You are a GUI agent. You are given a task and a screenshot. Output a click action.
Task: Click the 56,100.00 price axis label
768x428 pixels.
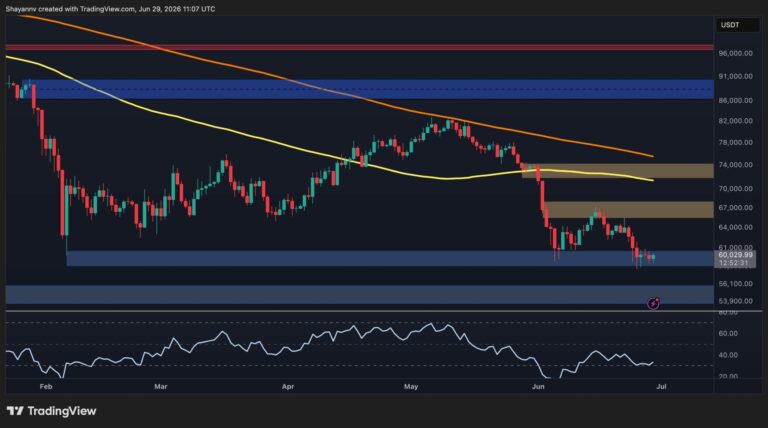point(735,284)
